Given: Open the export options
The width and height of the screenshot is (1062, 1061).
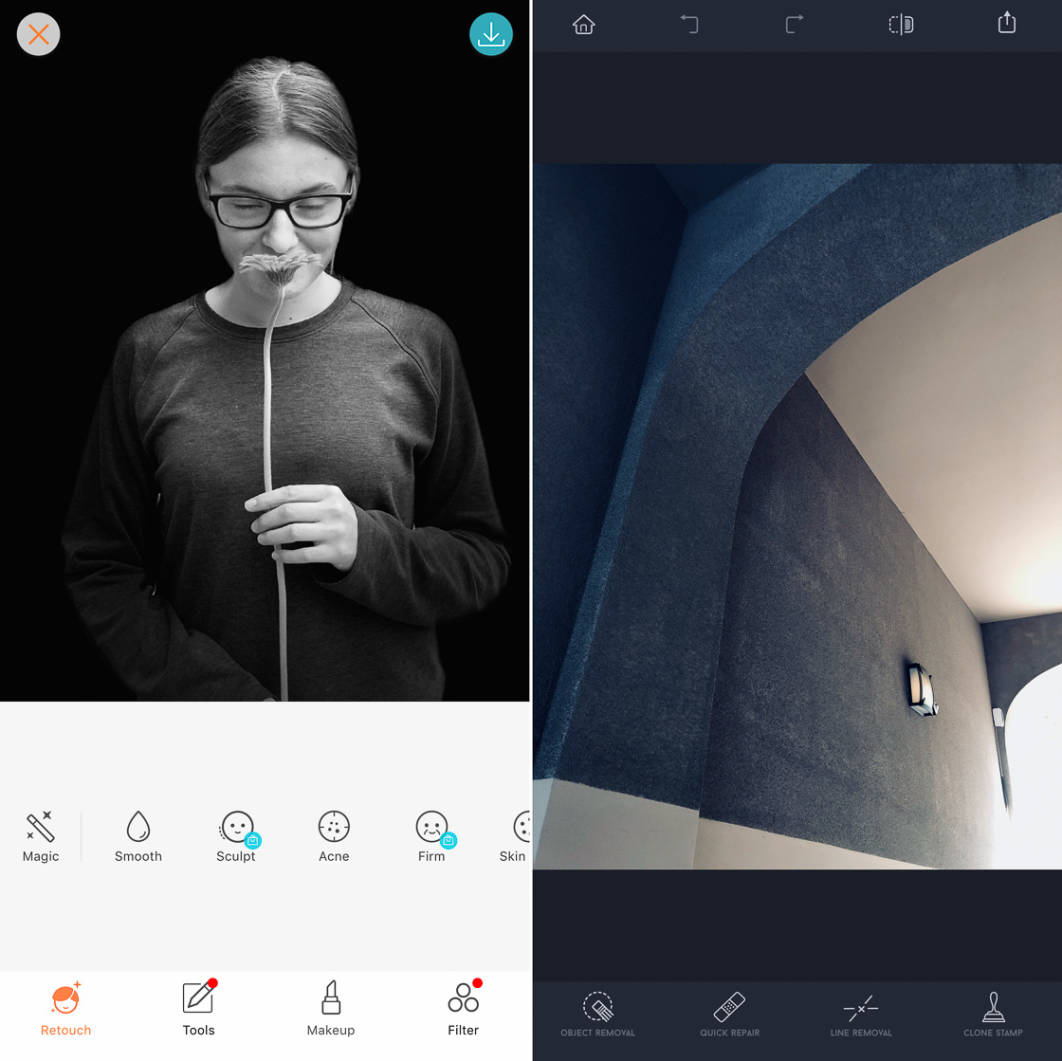Looking at the screenshot, I should click(1006, 22).
